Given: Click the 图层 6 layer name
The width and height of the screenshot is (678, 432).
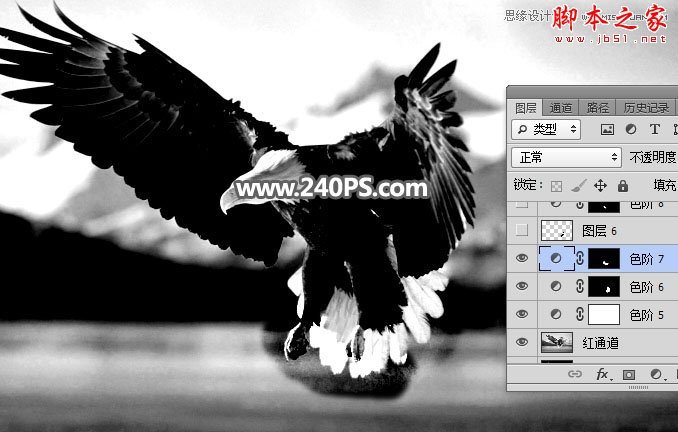Looking at the screenshot, I should point(600,231).
